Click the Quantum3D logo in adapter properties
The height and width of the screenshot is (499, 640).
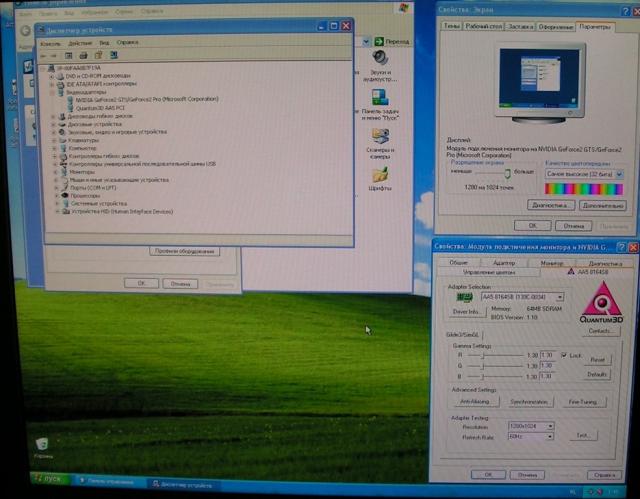point(601,302)
